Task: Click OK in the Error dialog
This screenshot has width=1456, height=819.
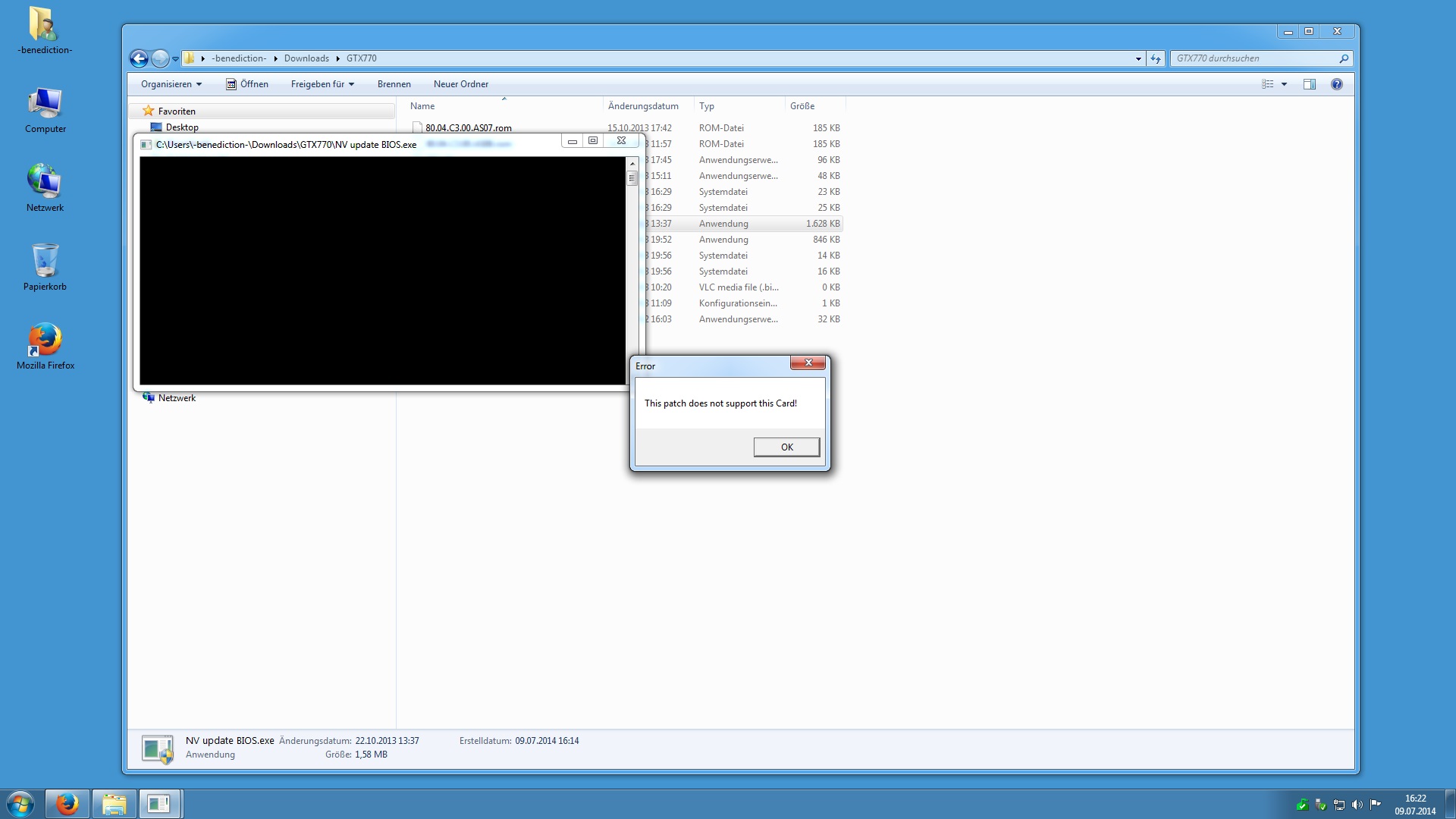Action: point(786,447)
